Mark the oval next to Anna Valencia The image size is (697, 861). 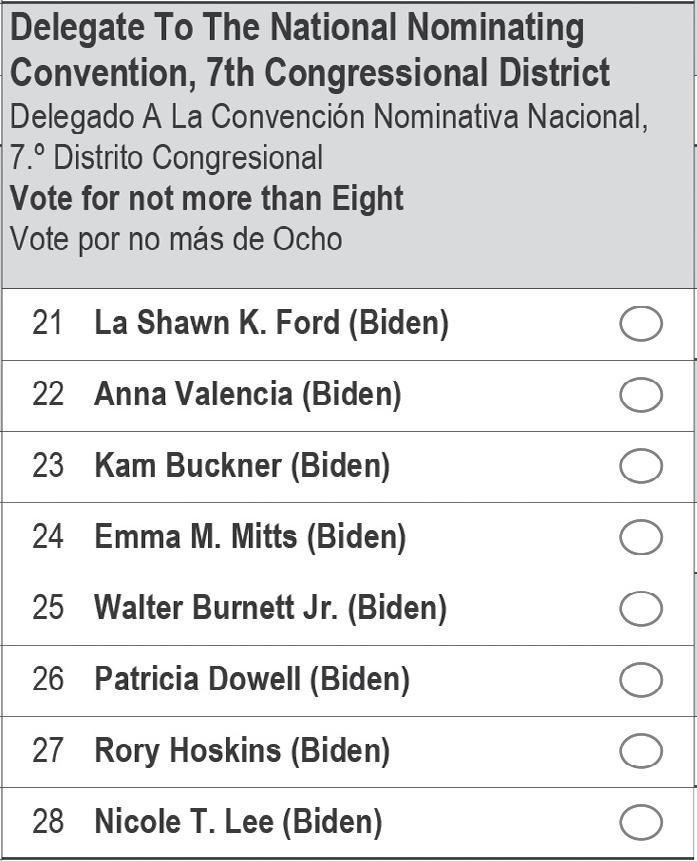pyautogui.click(x=641, y=395)
